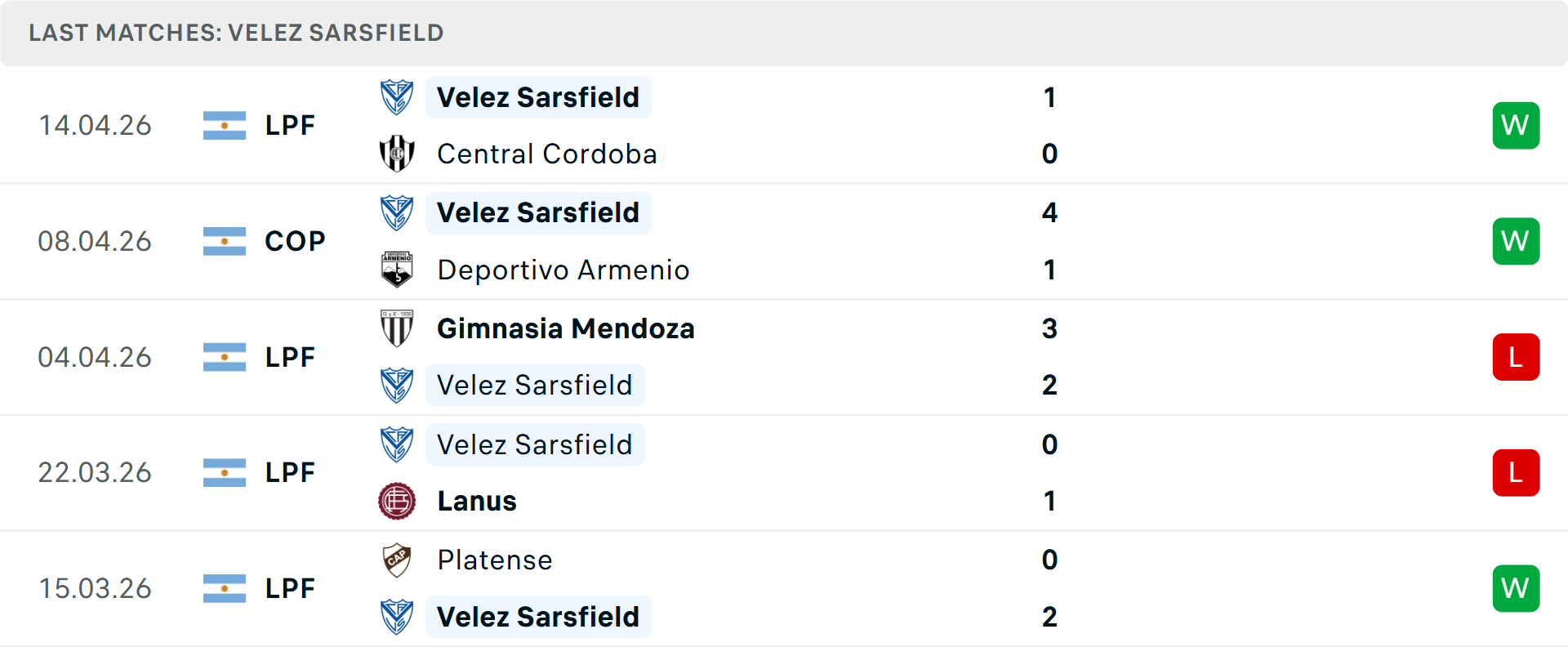Click the Deportivo Armenio club crest
Image resolution: width=1568 pixels, height=647 pixels.
397,270
